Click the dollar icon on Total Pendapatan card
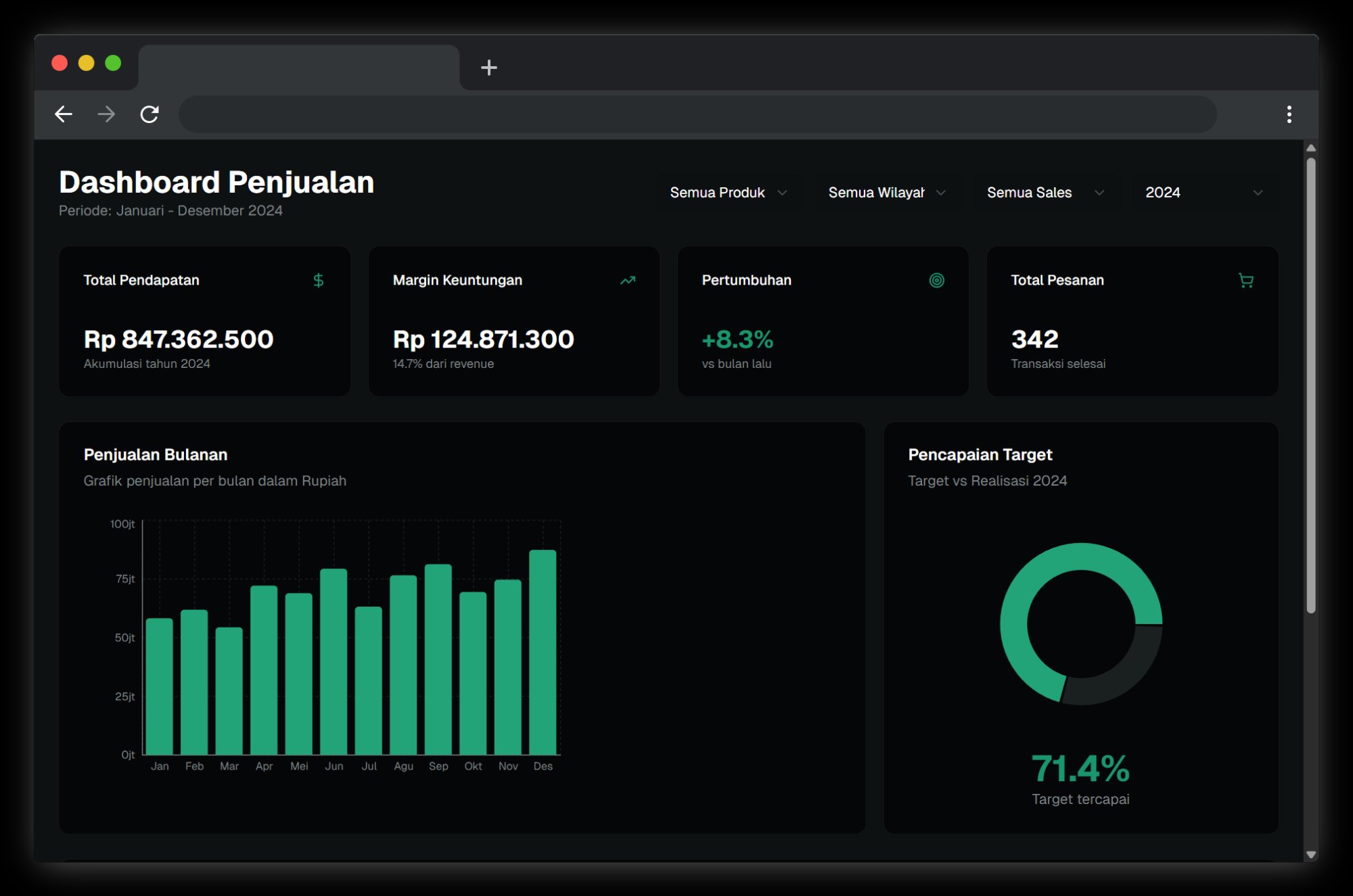 (x=318, y=280)
